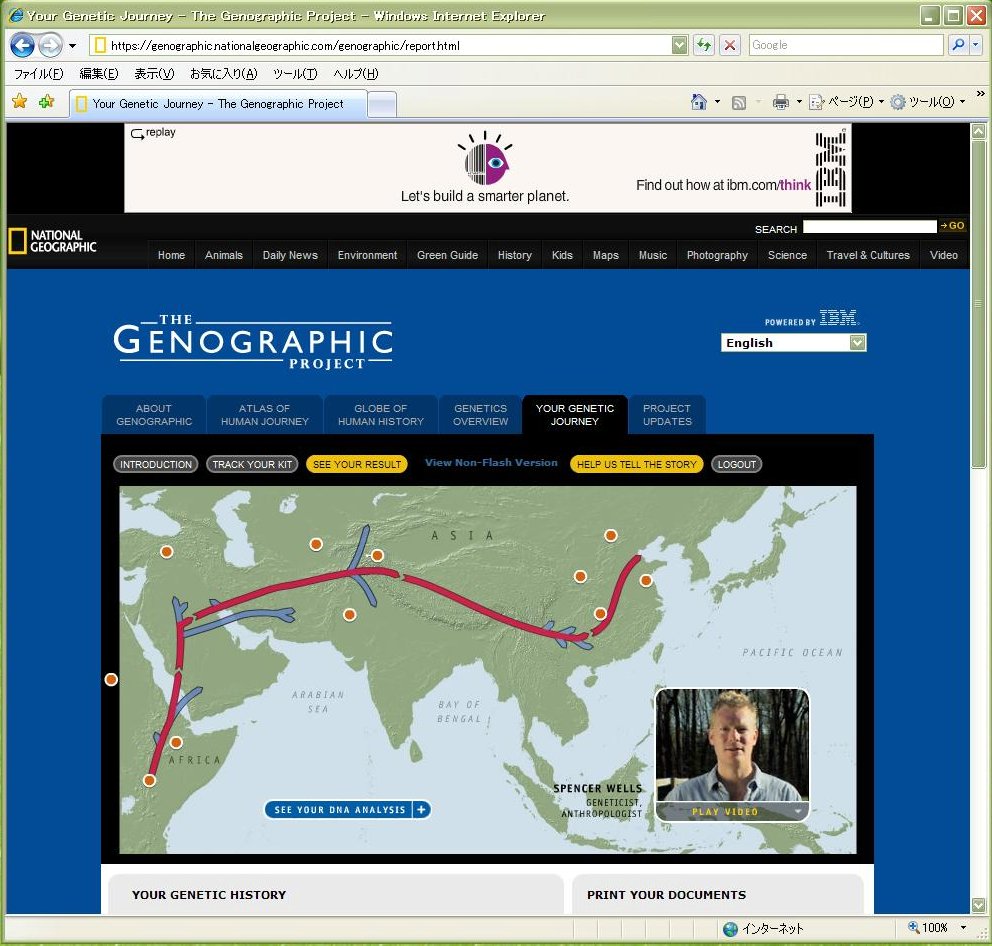Open the ヘルプ(H) menu
The image size is (992, 946).
[356, 73]
